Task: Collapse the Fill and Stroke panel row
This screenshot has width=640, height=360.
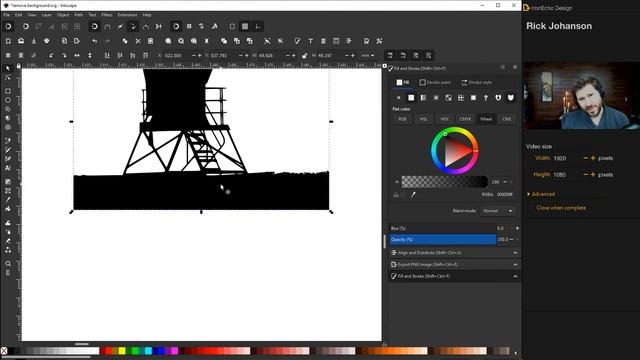Action: 515,276
